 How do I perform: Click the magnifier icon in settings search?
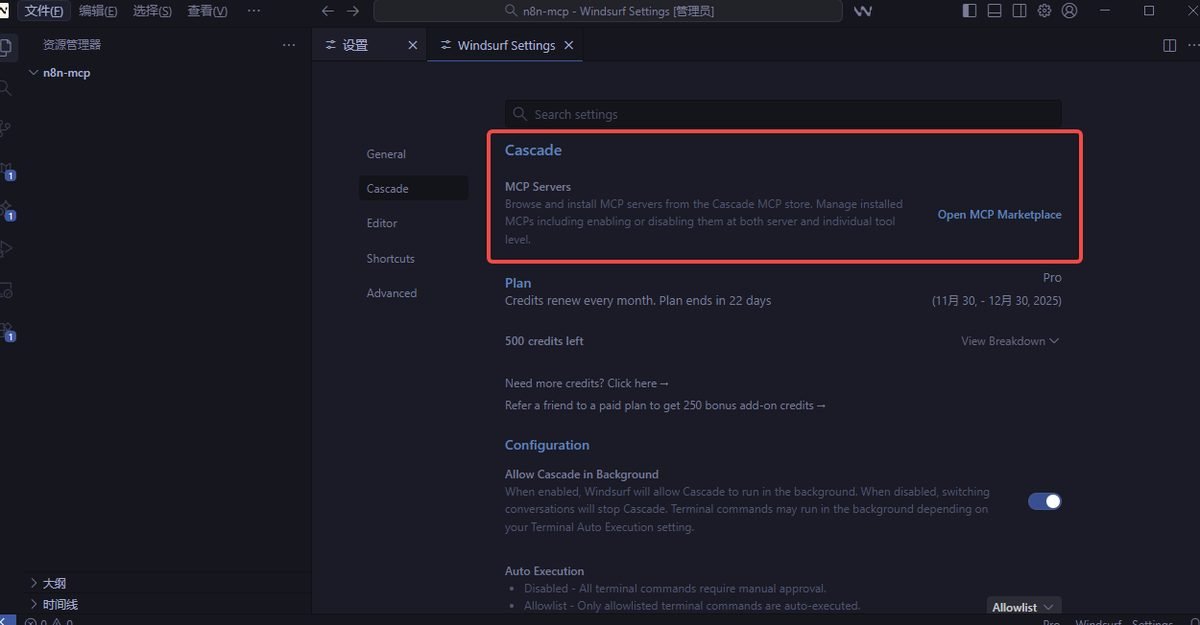click(520, 114)
